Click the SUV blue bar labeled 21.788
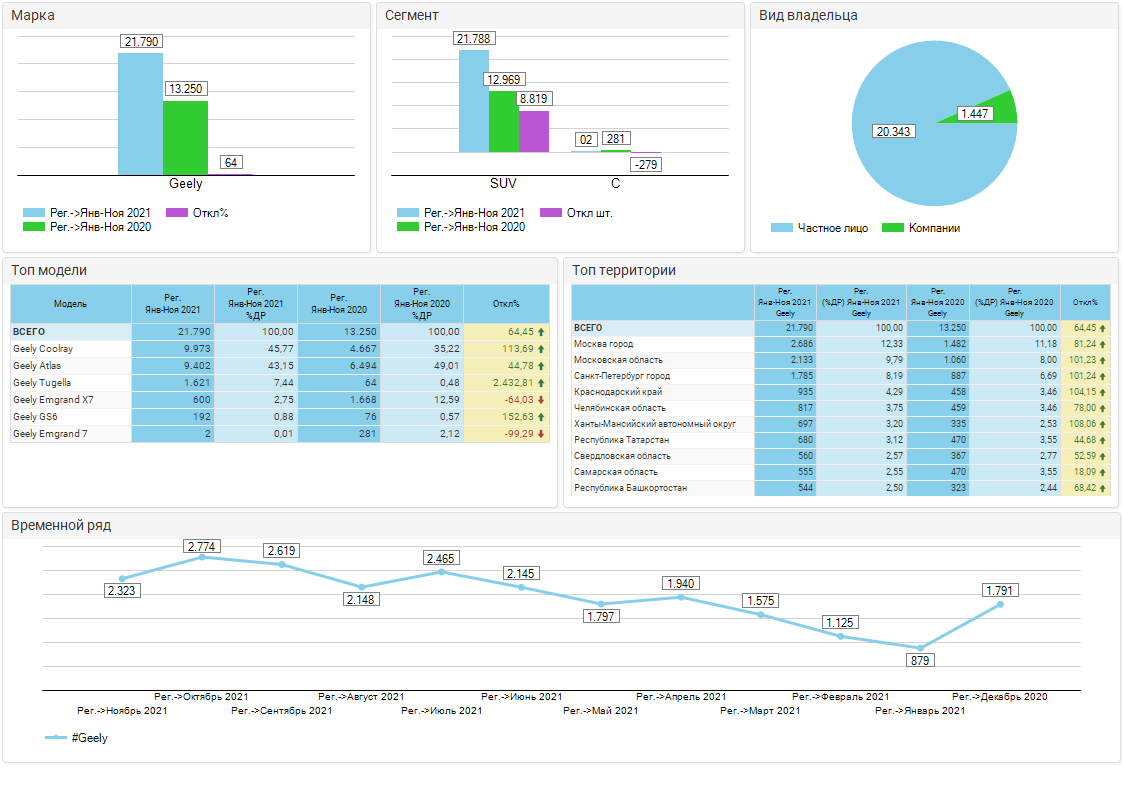 [x=473, y=100]
